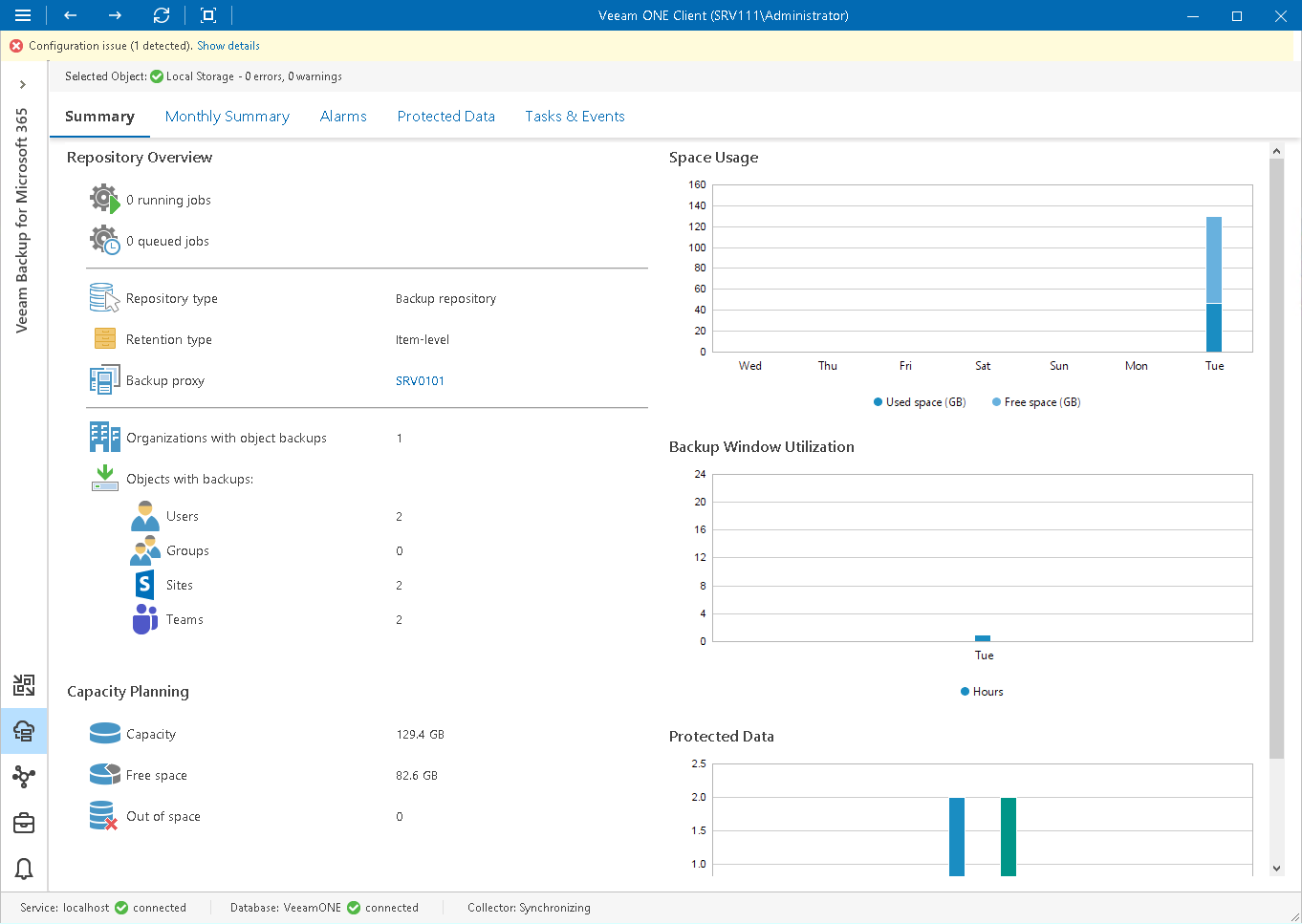Toggle the Free space (GB) legend entry

(1033, 402)
